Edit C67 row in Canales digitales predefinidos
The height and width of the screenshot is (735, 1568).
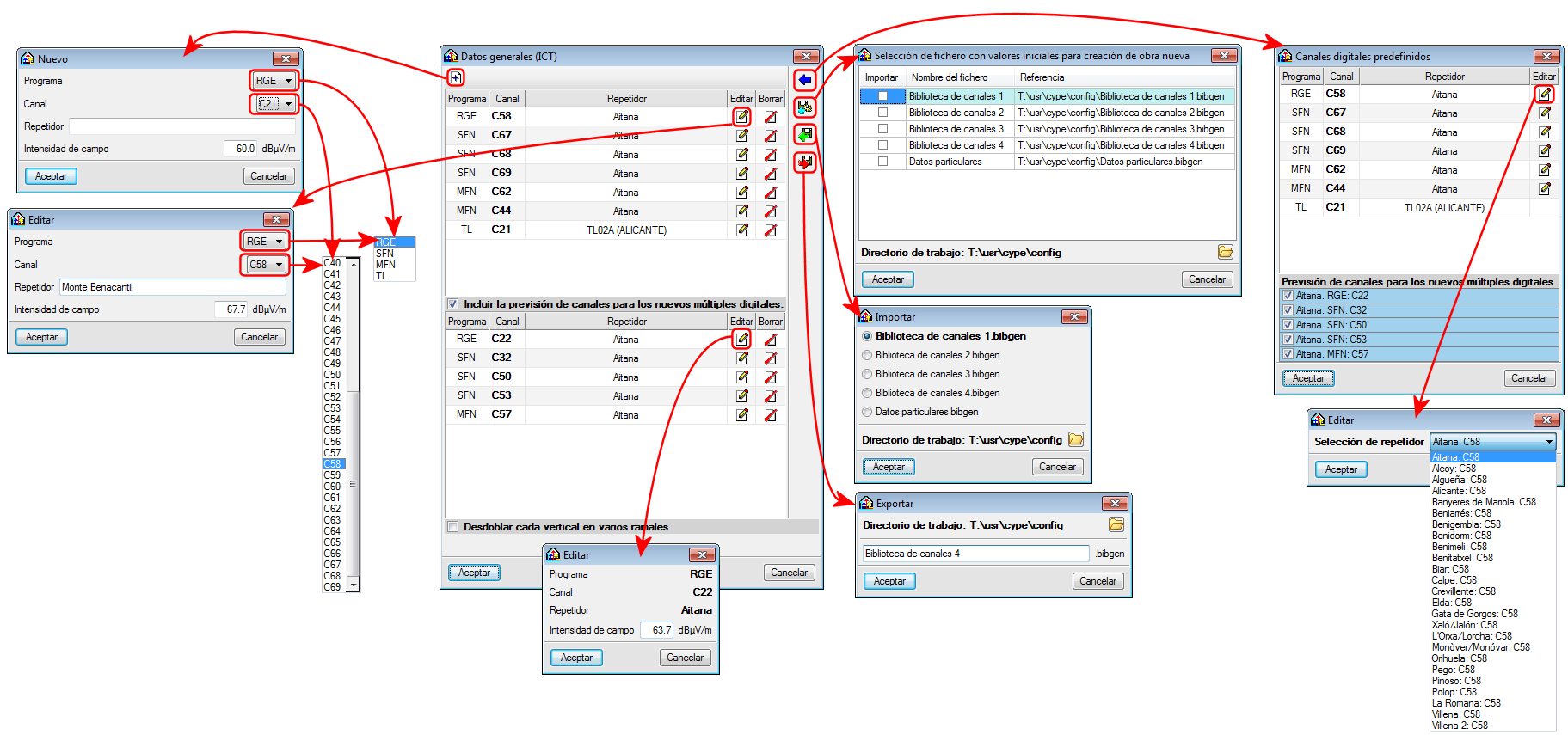[x=1545, y=113]
